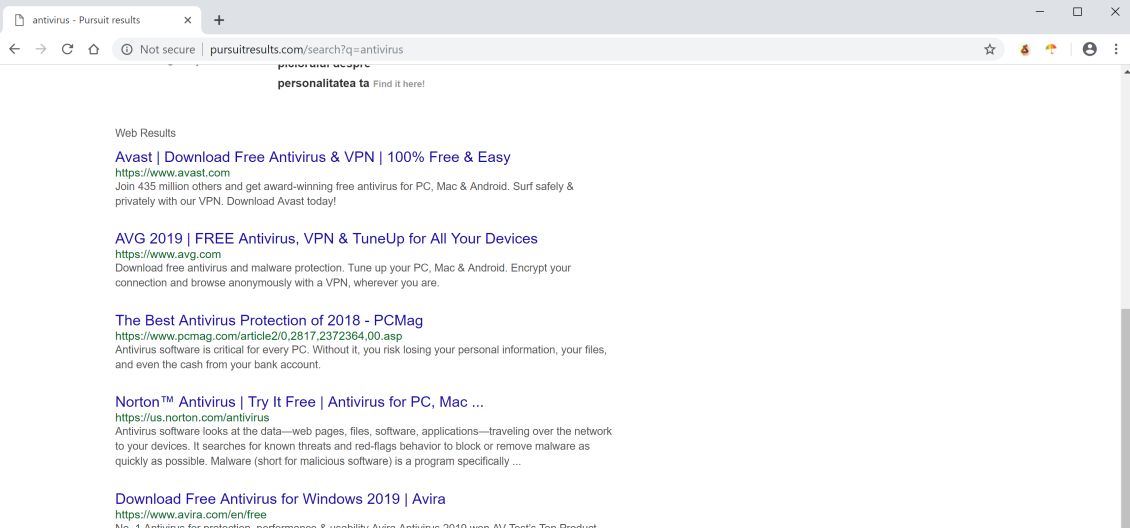Open the browser home page
This screenshot has width=1130, height=528.
94,49
